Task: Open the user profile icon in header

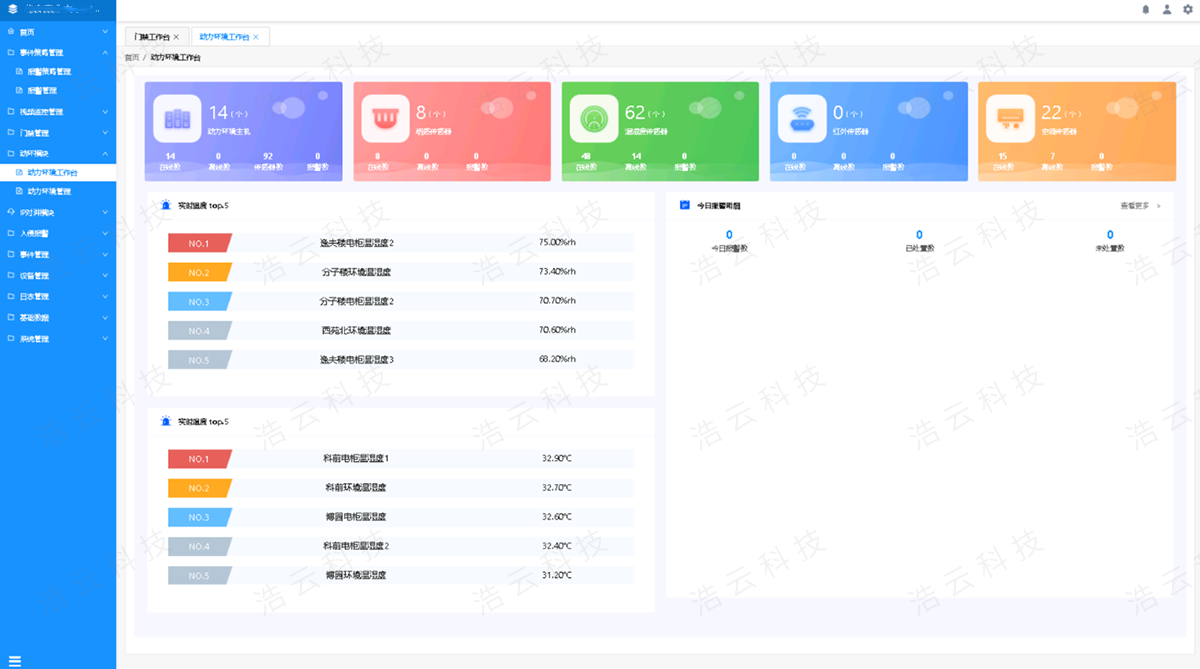Action: [1167, 10]
